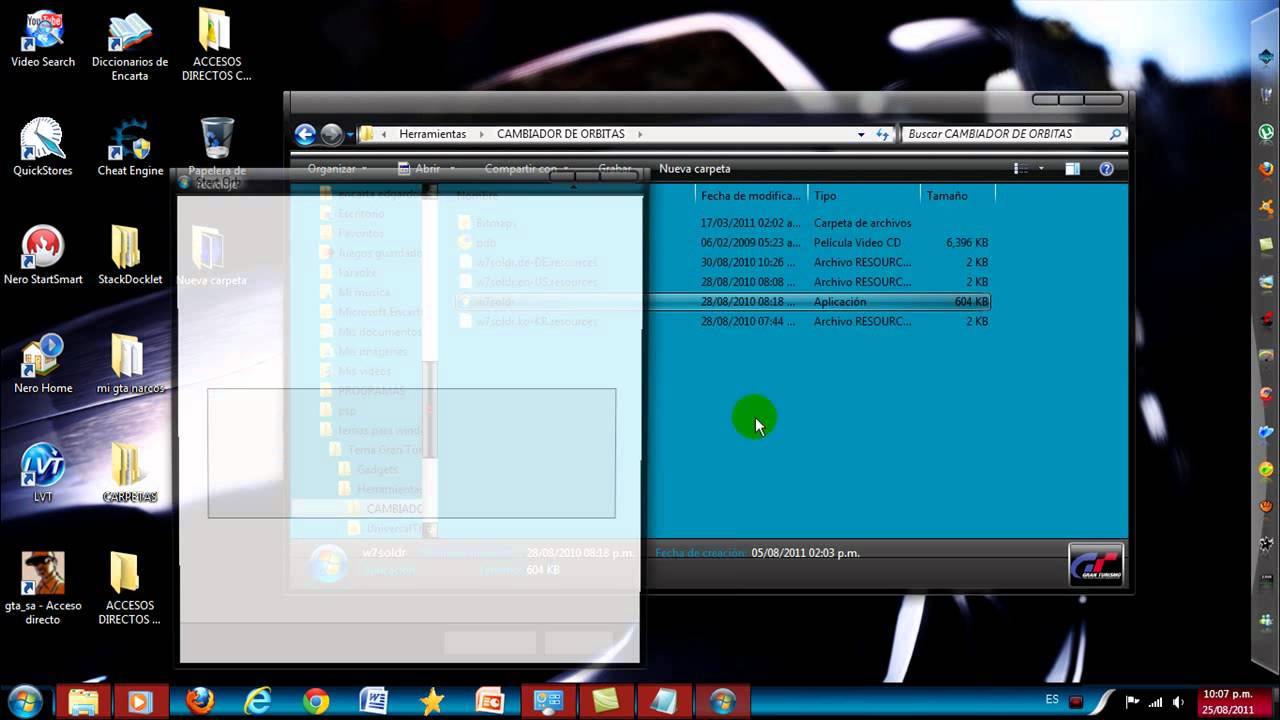Select the CARPETAS desktop folder

(130, 472)
